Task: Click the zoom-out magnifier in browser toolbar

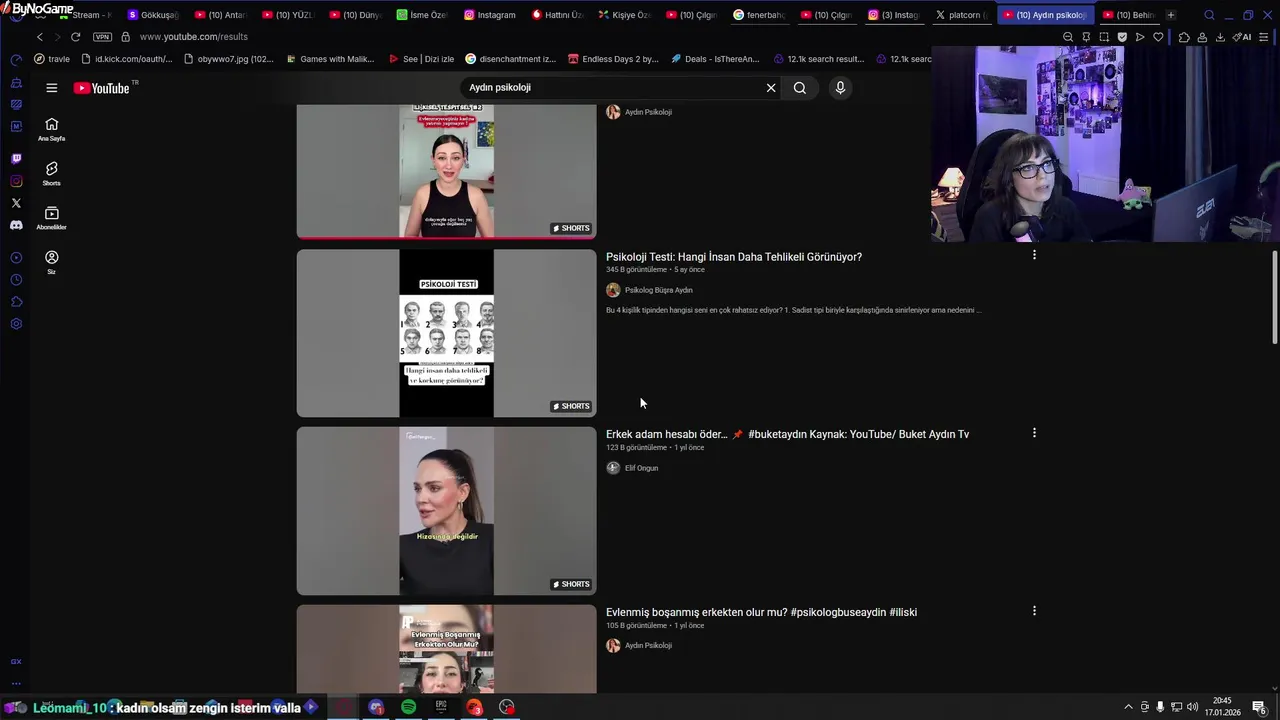Action: [x=1068, y=37]
